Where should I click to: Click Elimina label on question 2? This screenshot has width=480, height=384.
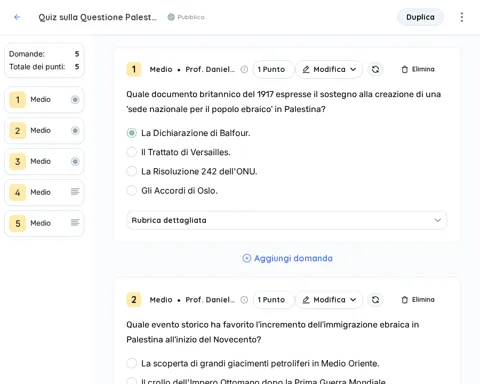point(423,300)
